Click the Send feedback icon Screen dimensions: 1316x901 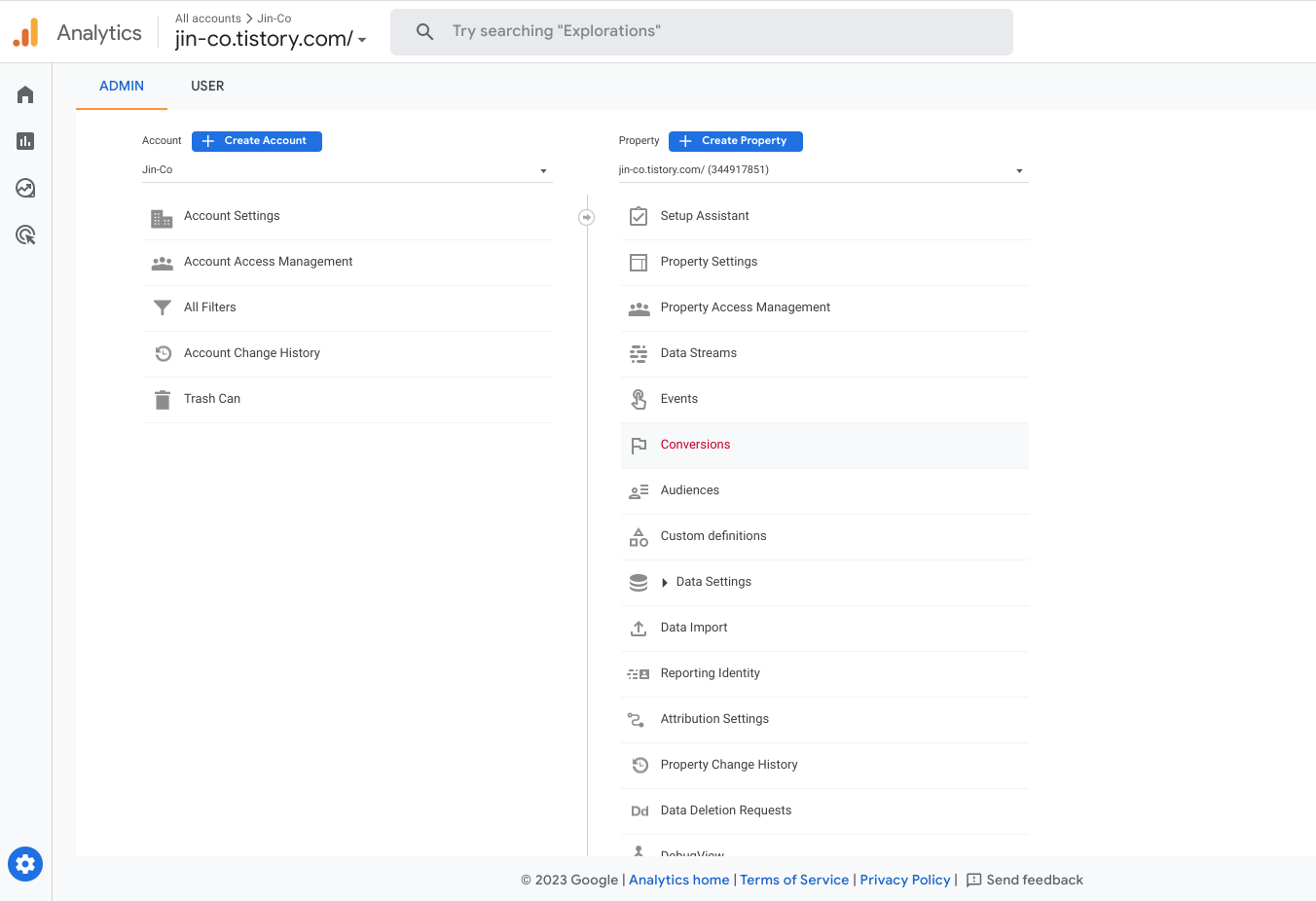(973, 881)
